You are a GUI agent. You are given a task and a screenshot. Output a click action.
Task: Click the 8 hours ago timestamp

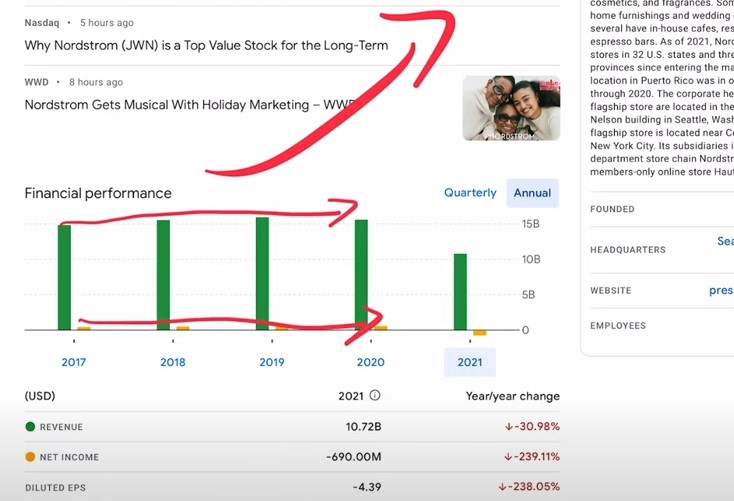96,82
